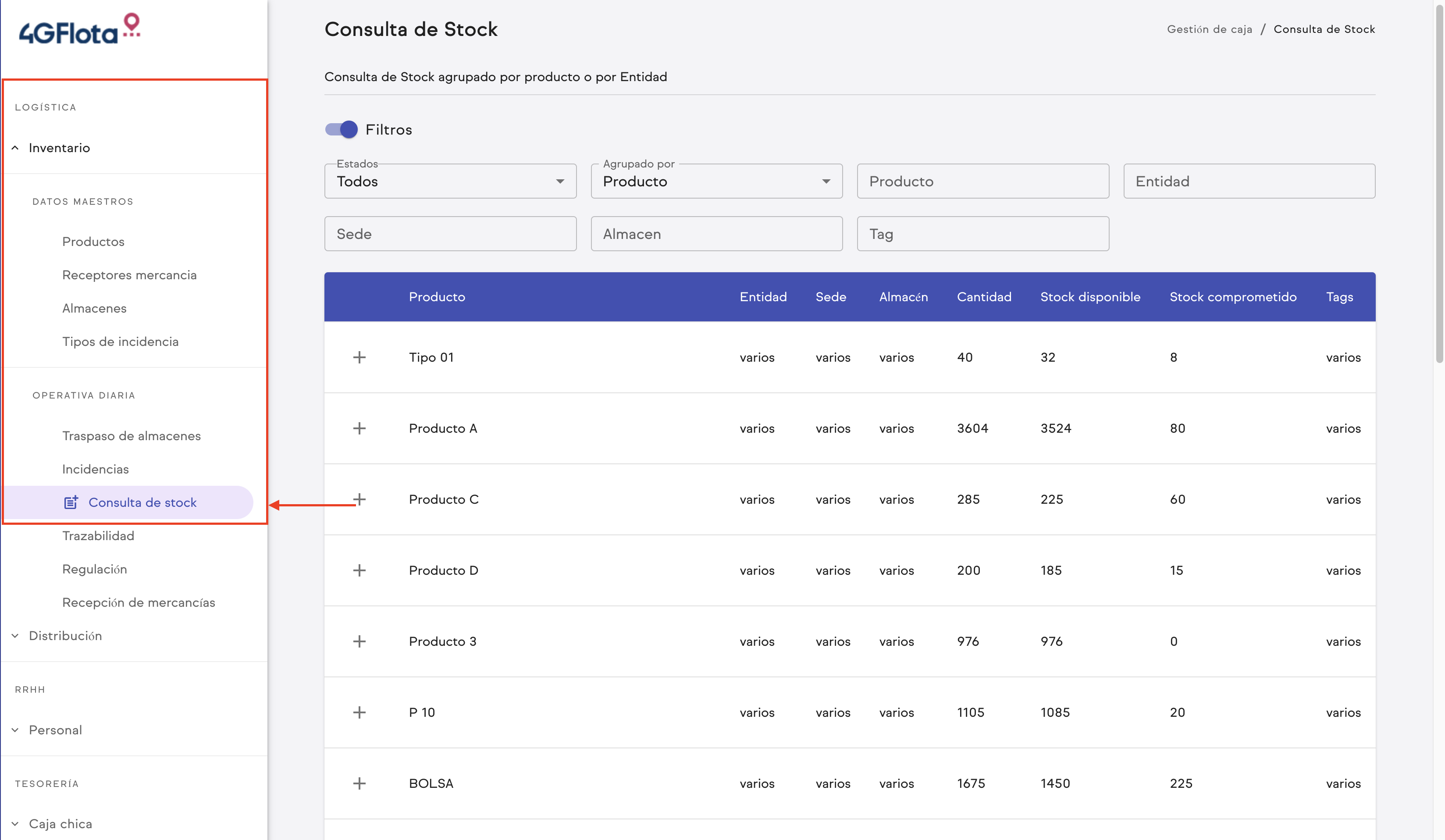Viewport: 1445px width, 840px height.
Task: Click the plus icon next to Producto A
Action: click(x=359, y=428)
